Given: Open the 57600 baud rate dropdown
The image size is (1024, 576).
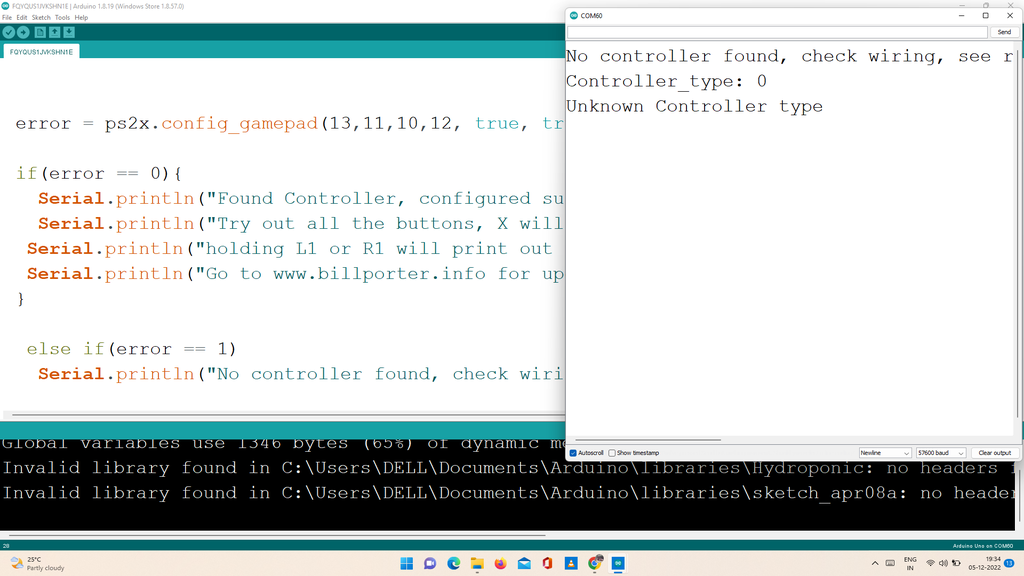Looking at the screenshot, I should 940,453.
